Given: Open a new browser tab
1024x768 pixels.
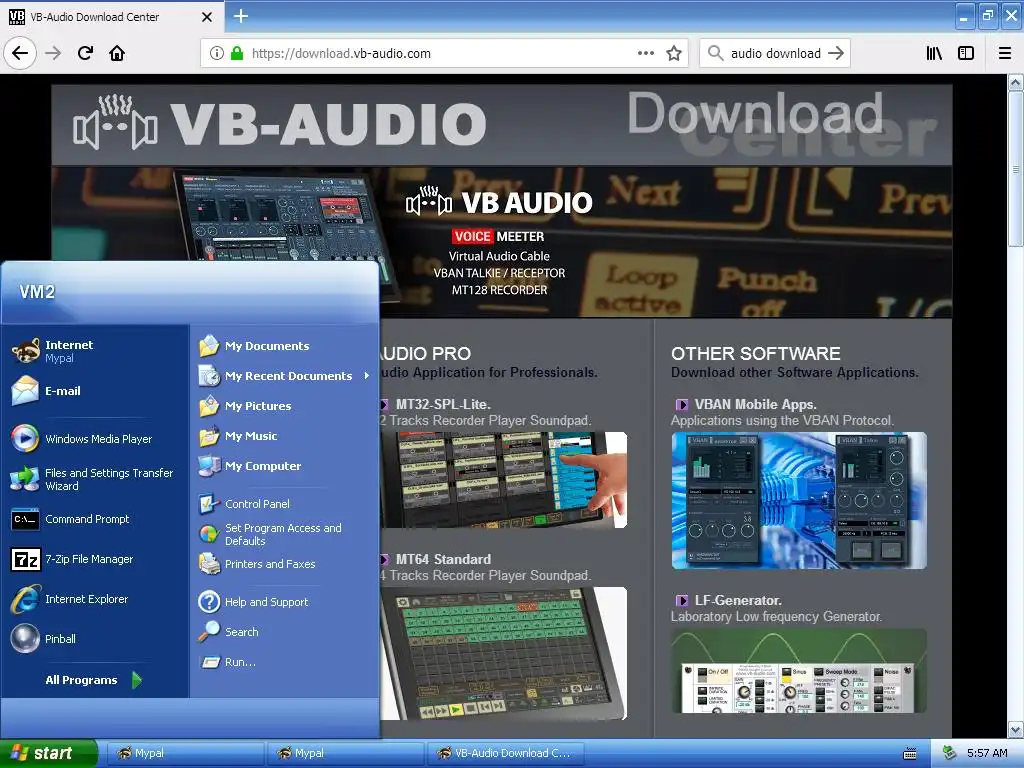Looking at the screenshot, I should pyautogui.click(x=241, y=16).
